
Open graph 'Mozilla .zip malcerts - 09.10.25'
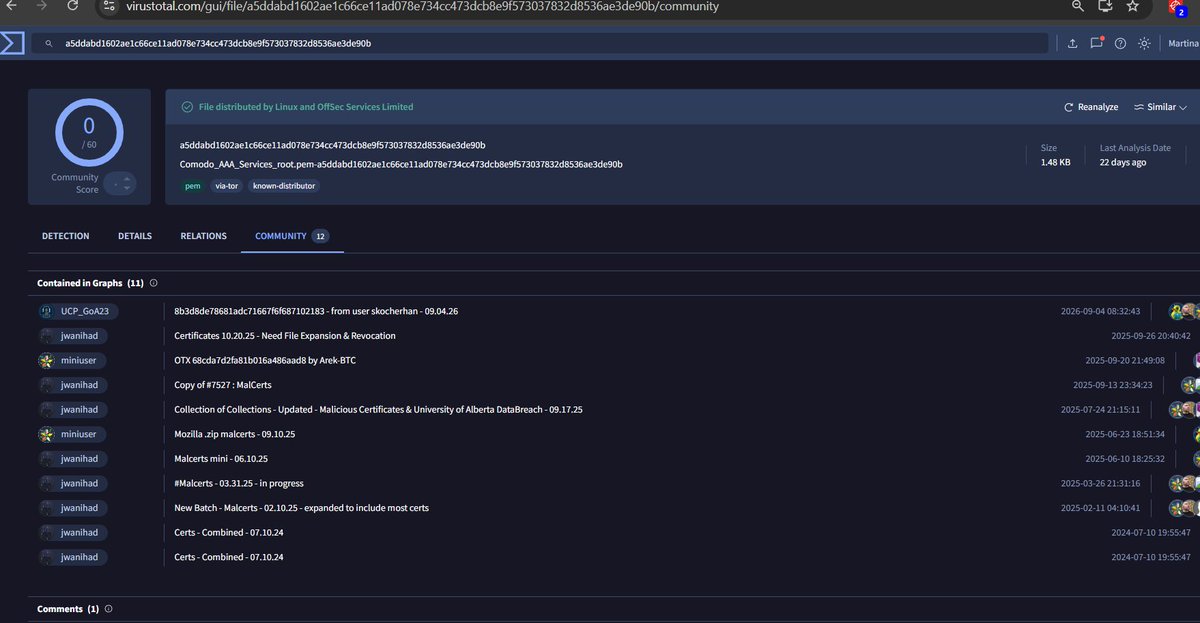(235, 434)
